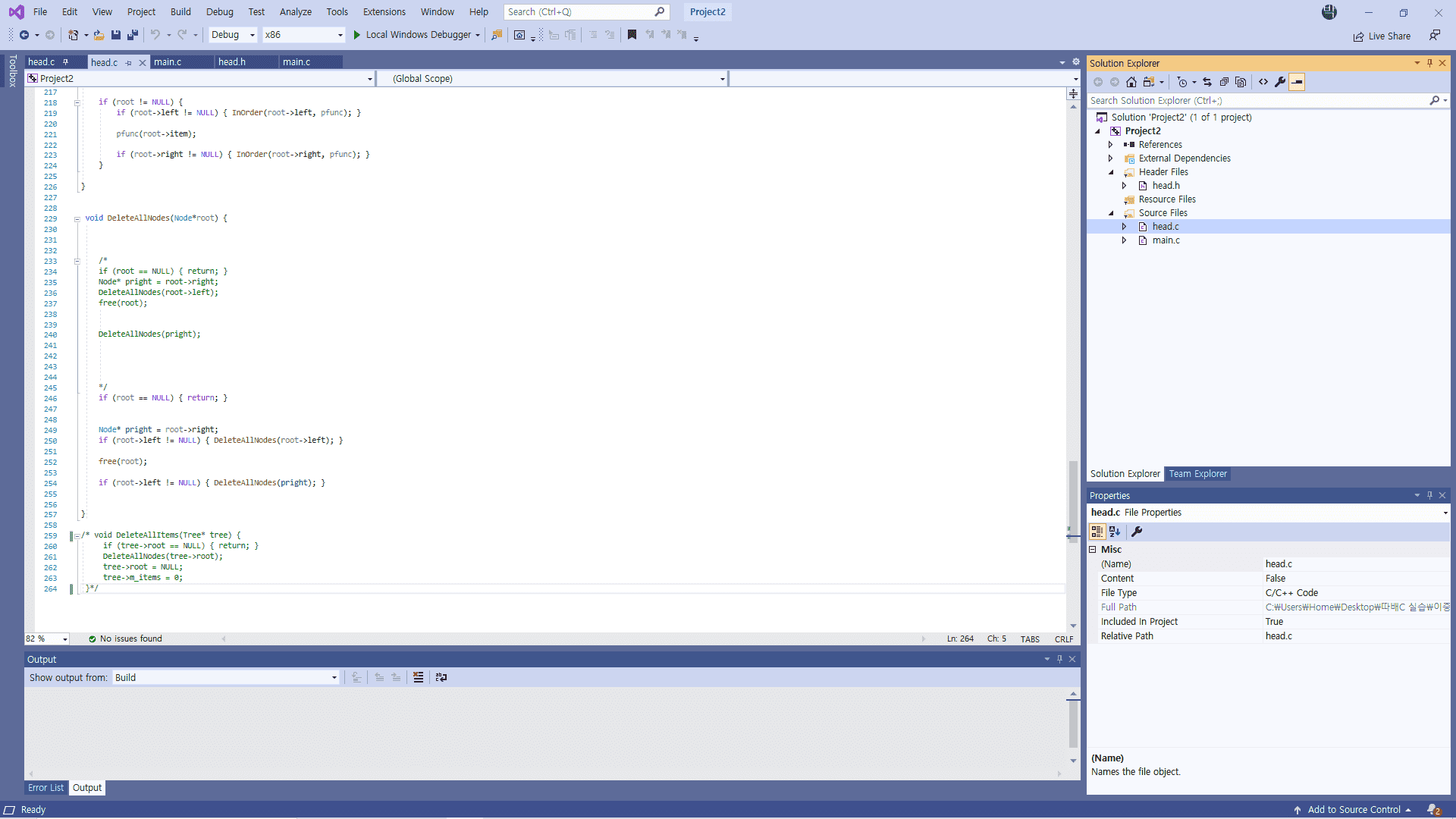The image size is (1456, 819).
Task: Expand the References tree node
Action: click(x=1111, y=145)
